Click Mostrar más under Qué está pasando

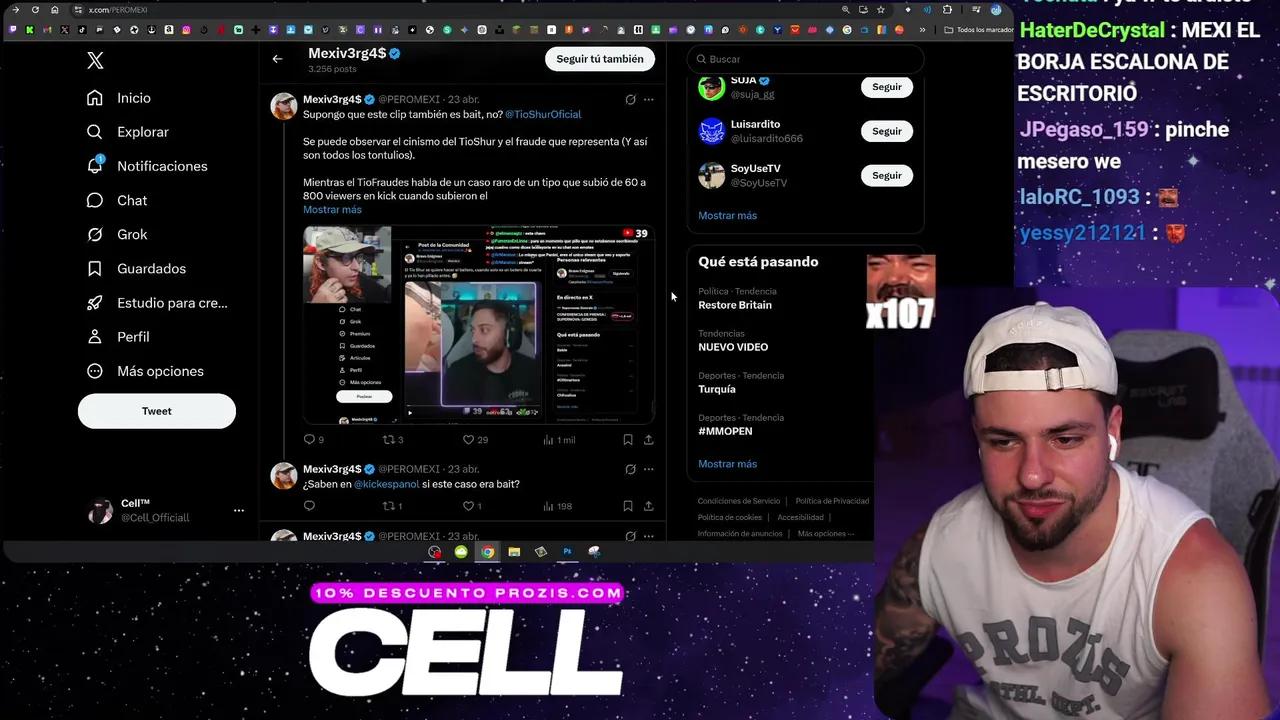(x=727, y=464)
